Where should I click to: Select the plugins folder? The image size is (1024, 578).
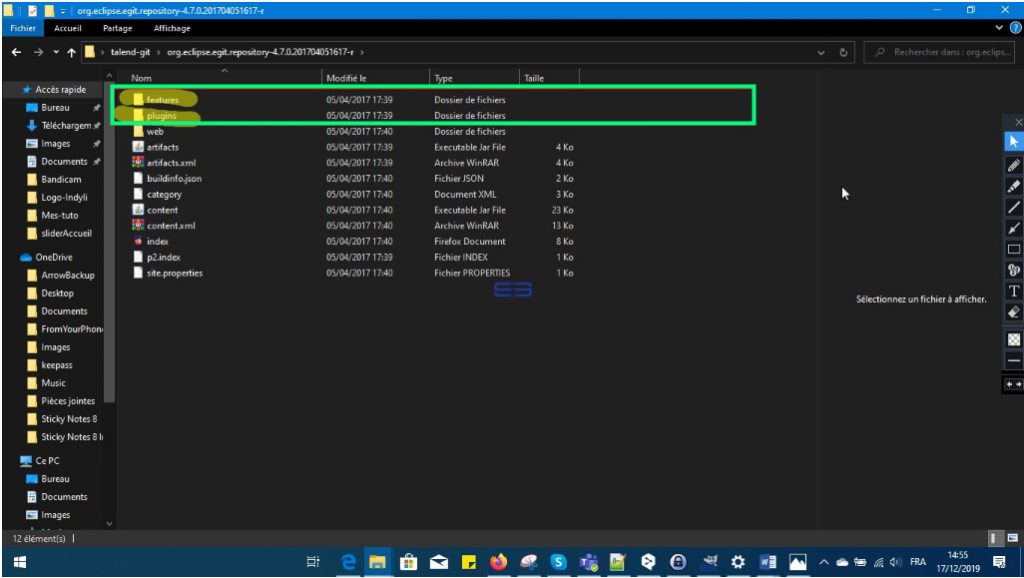coord(161,116)
